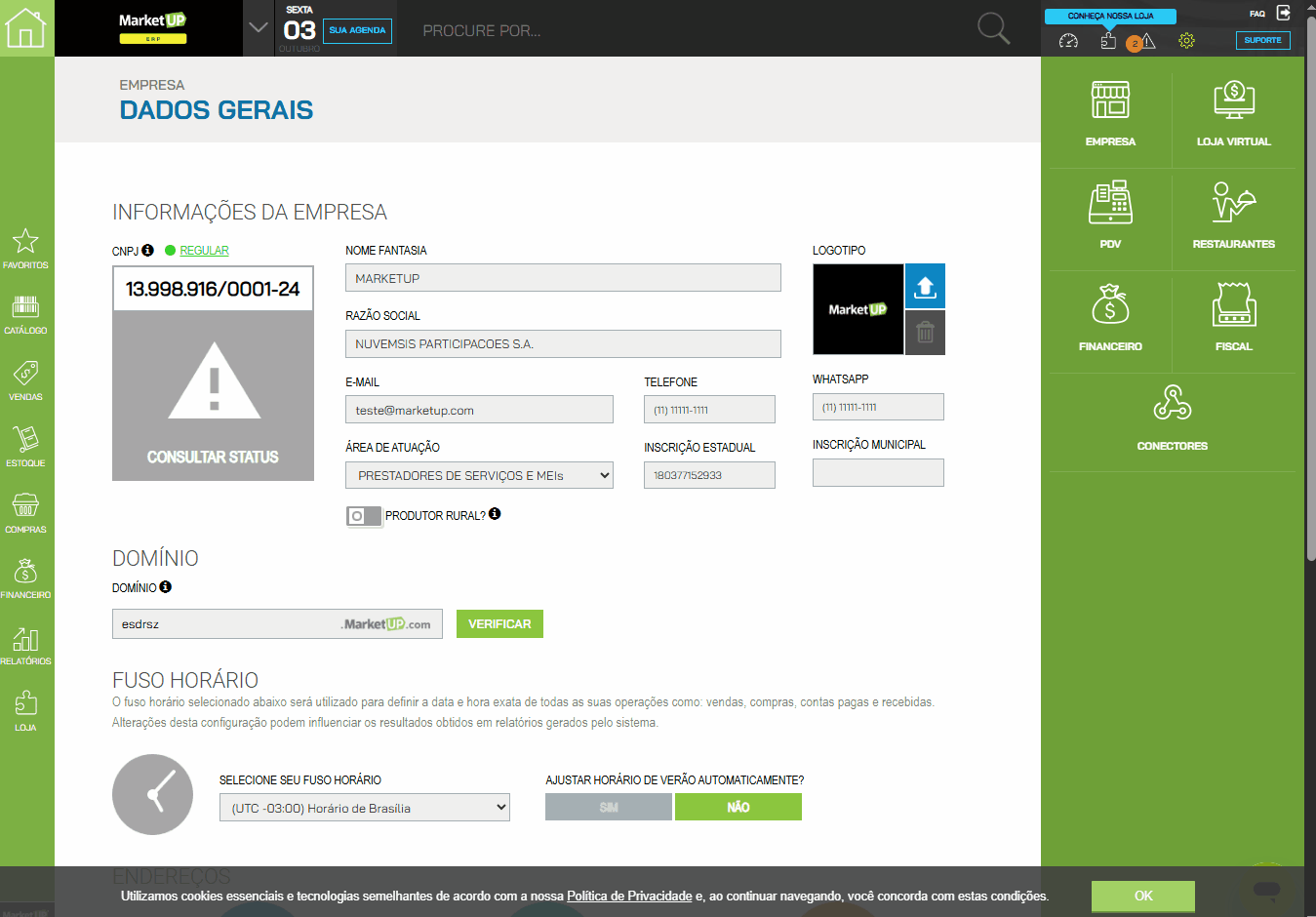The image size is (1316, 917).
Task: Click the logo upload icon
Action: [925, 287]
